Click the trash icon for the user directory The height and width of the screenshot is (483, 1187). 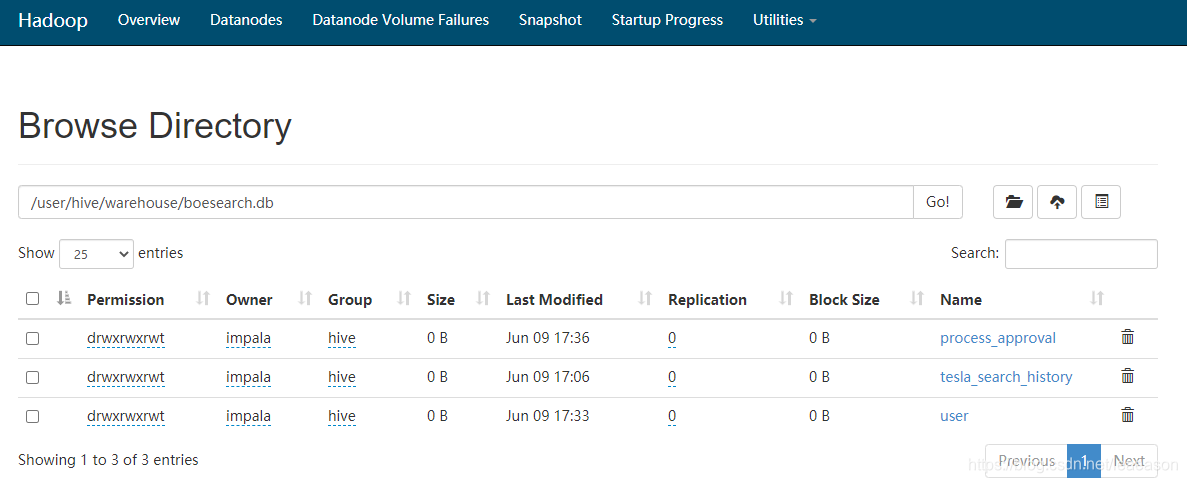coord(1127,416)
